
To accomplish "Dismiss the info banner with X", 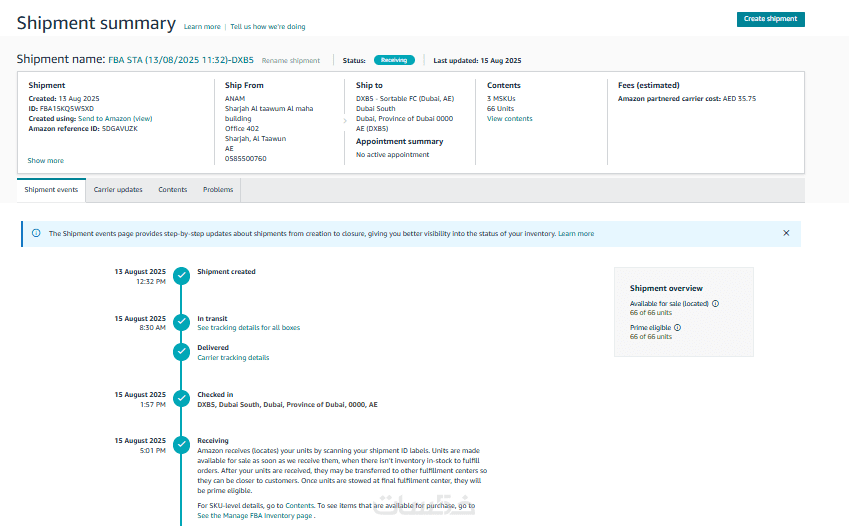I will [x=786, y=233].
